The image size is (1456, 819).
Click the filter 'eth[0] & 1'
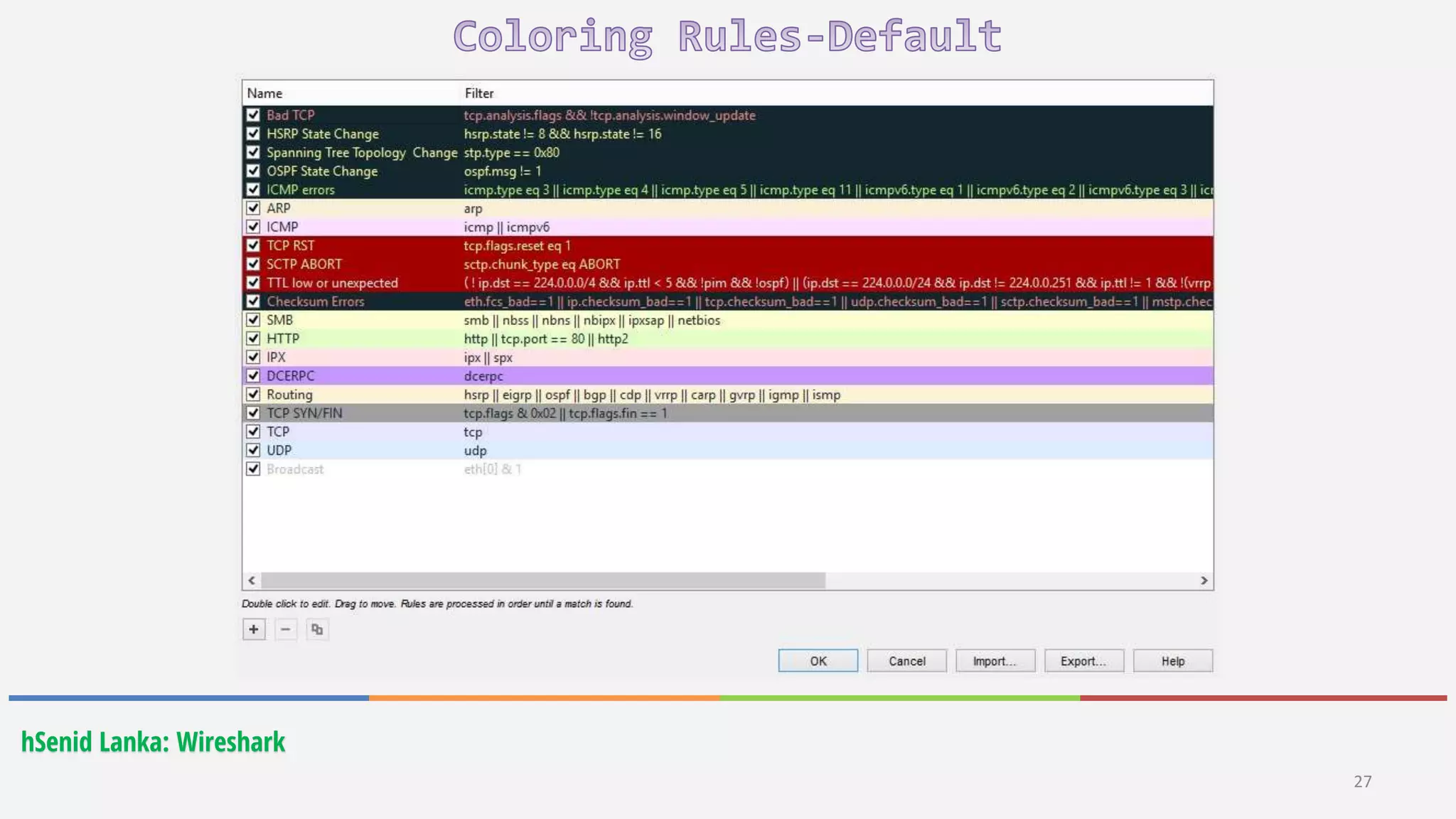493,469
